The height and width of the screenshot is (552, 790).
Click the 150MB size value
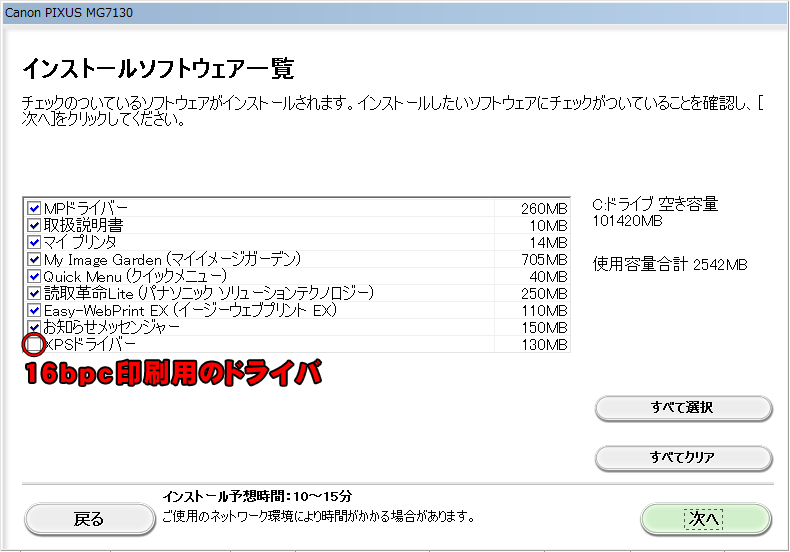coord(544,328)
